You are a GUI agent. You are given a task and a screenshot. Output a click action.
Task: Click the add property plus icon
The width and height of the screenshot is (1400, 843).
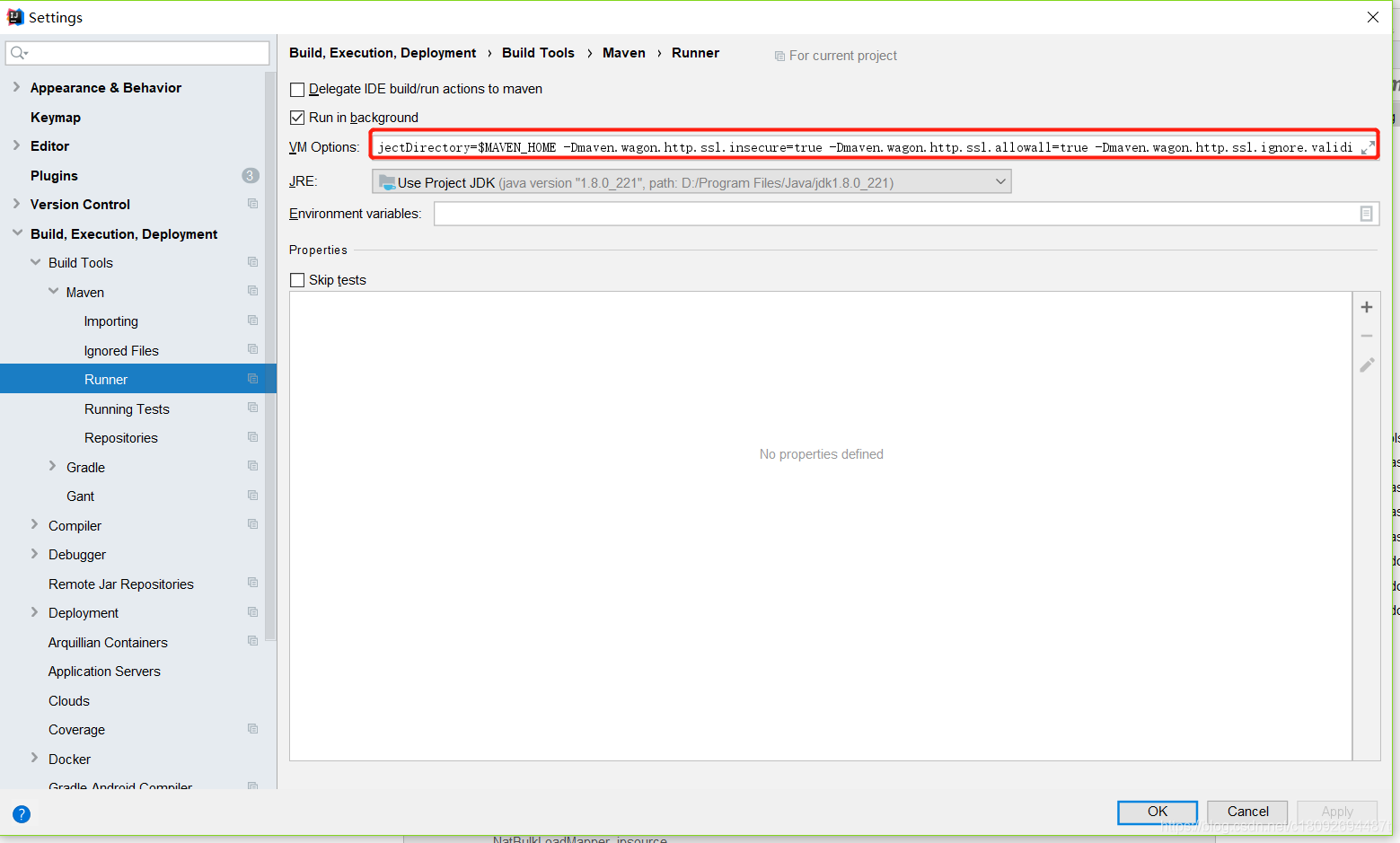1366,307
